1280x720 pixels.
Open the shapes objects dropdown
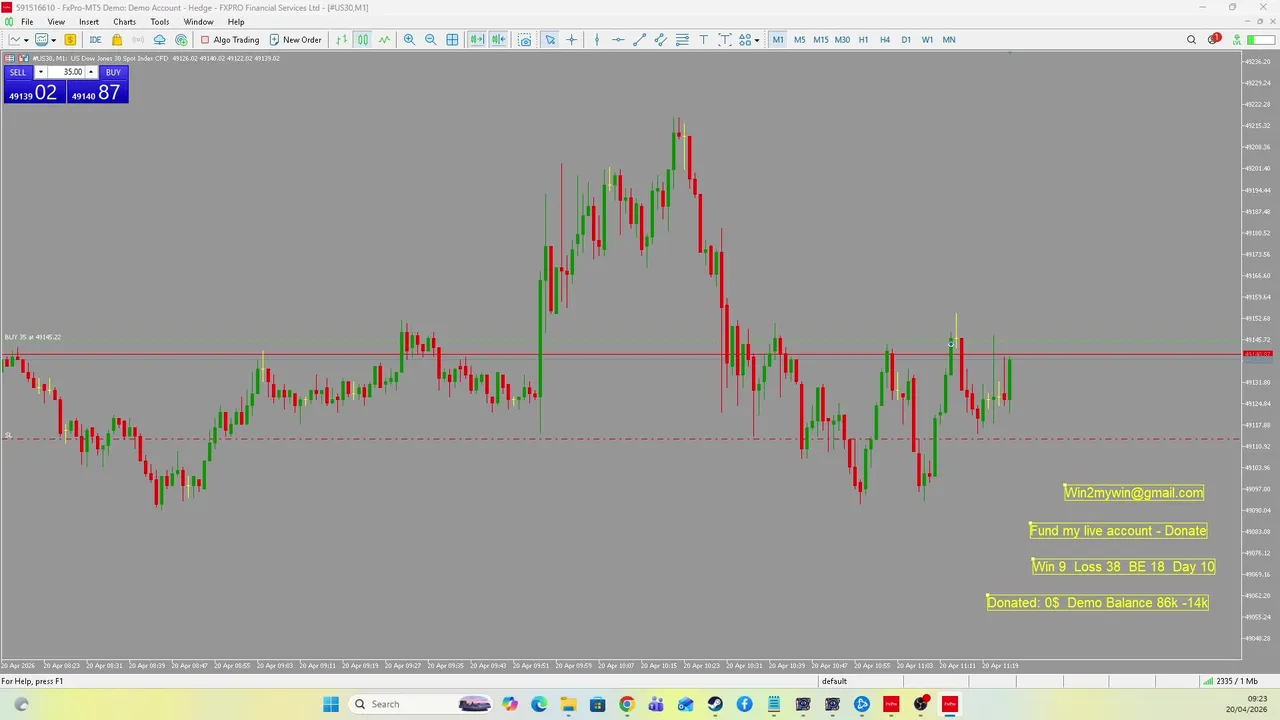click(x=749, y=40)
